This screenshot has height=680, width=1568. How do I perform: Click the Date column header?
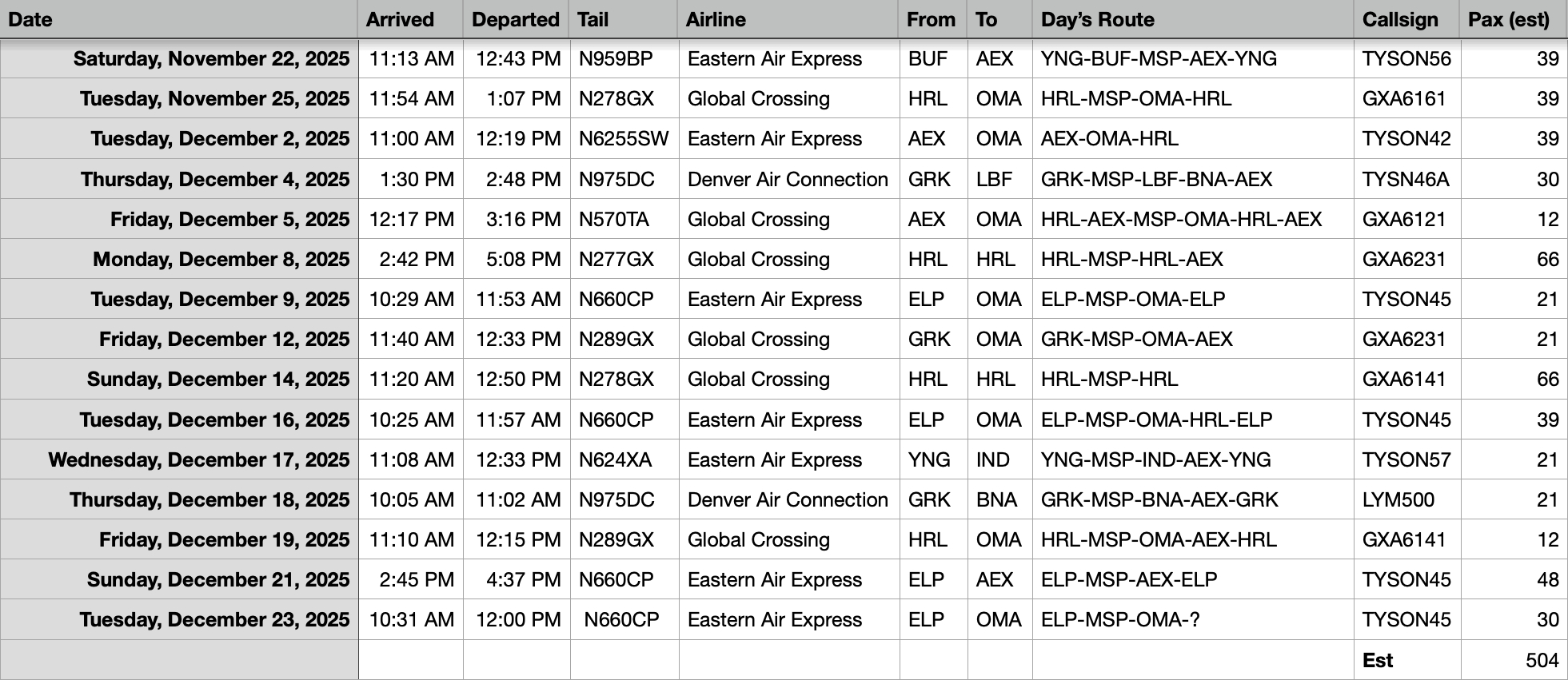30,20
